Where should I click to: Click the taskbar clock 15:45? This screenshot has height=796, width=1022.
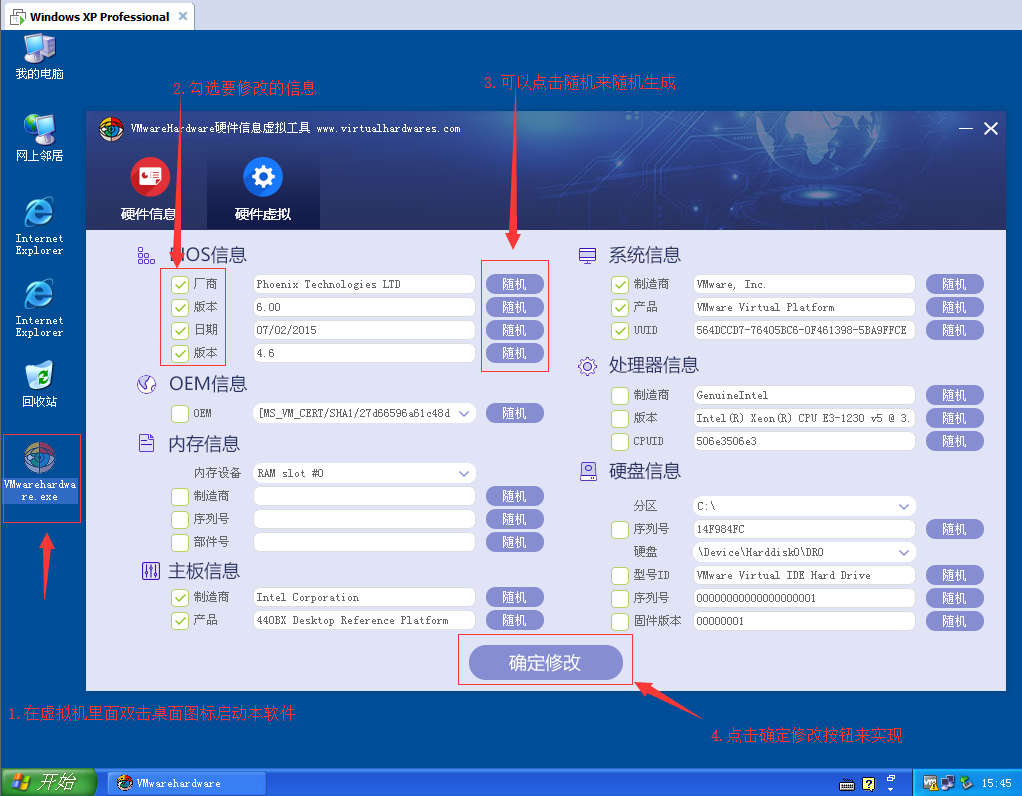click(996, 783)
